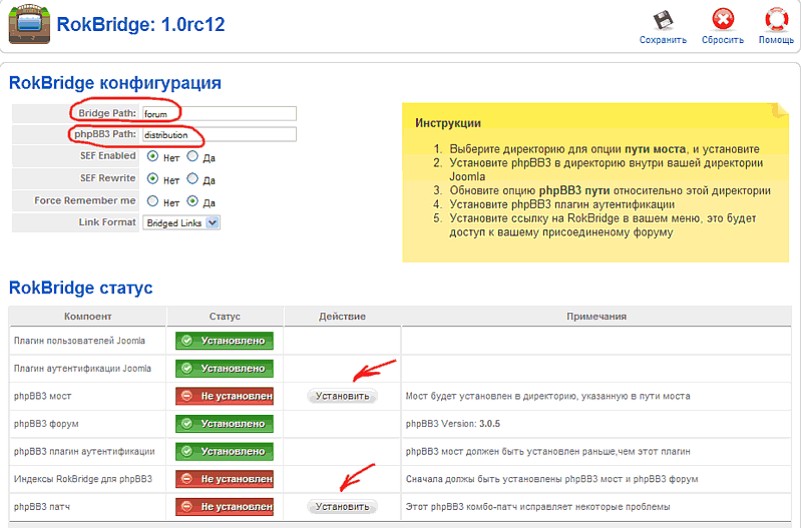
Task: Click the Действие column header
Action: (342, 316)
